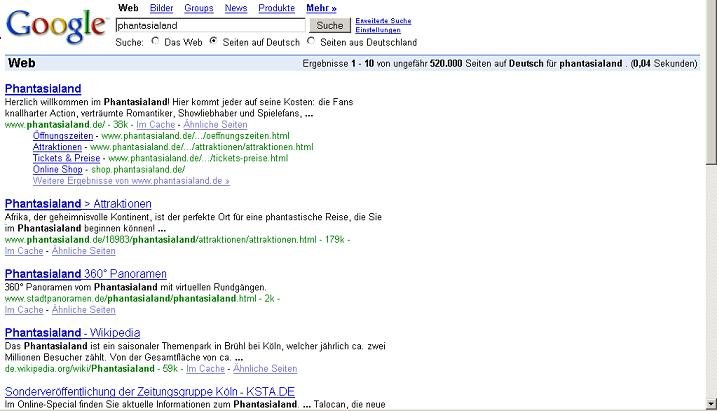Screen dimensions: 717x411
Task: Open the News search tab
Action: point(236,8)
